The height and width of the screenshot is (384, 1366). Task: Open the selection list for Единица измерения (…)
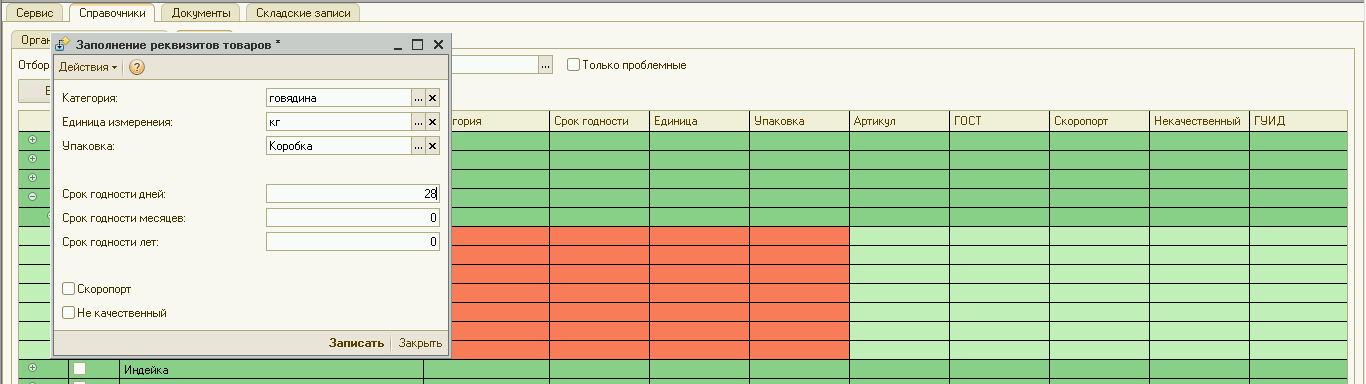click(419, 122)
